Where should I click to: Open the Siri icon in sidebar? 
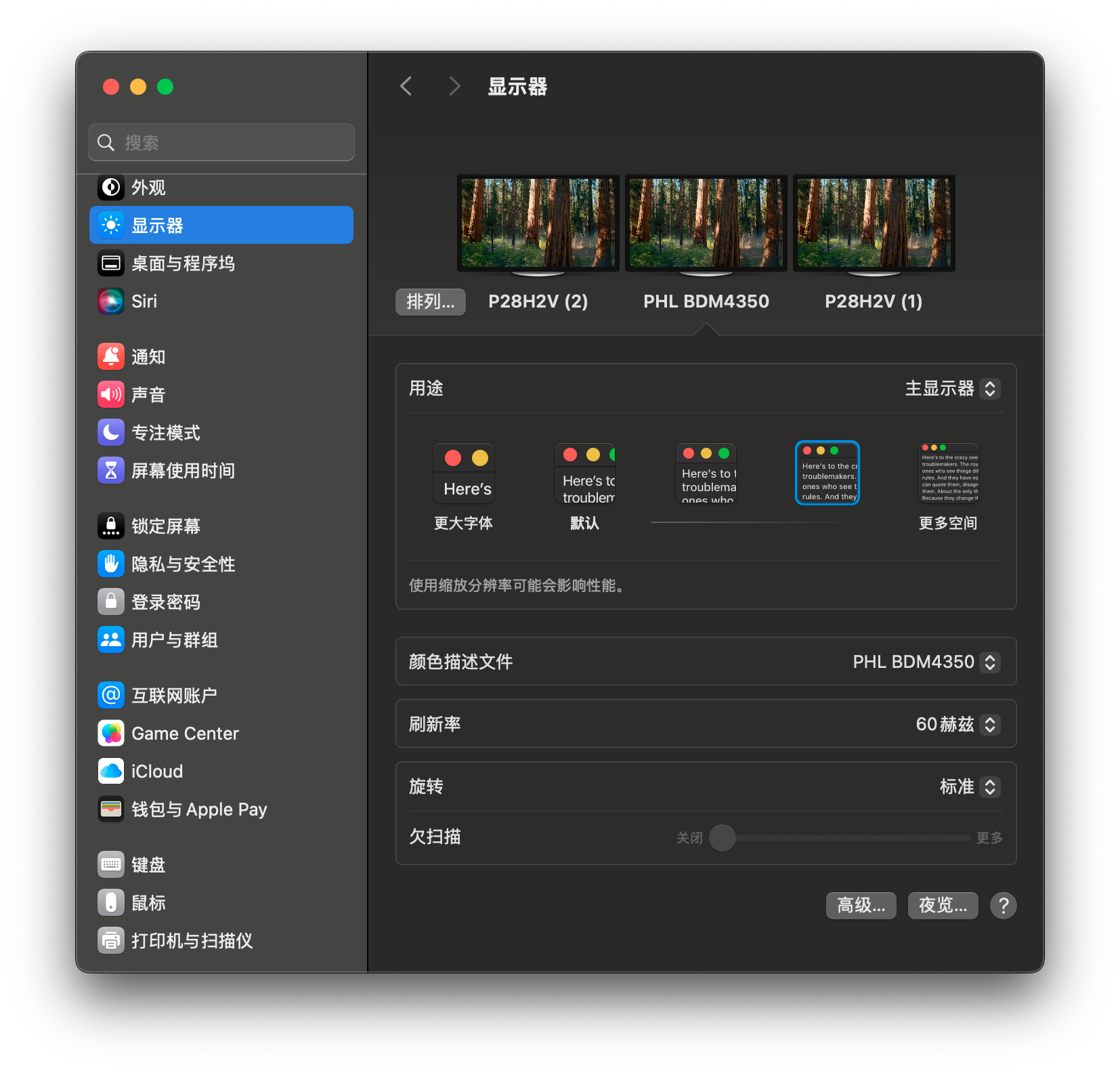pyautogui.click(x=111, y=301)
